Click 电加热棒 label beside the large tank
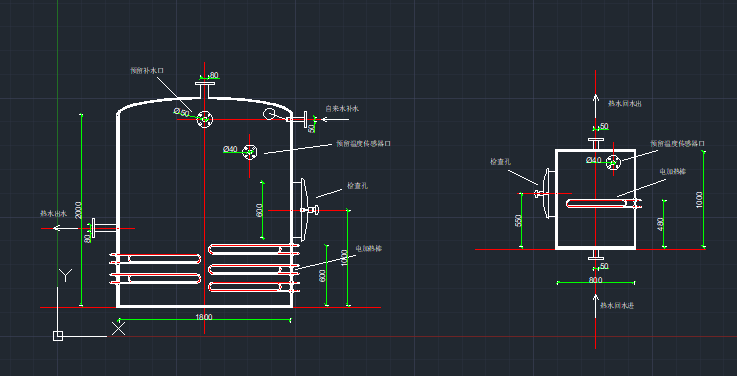 (368, 248)
